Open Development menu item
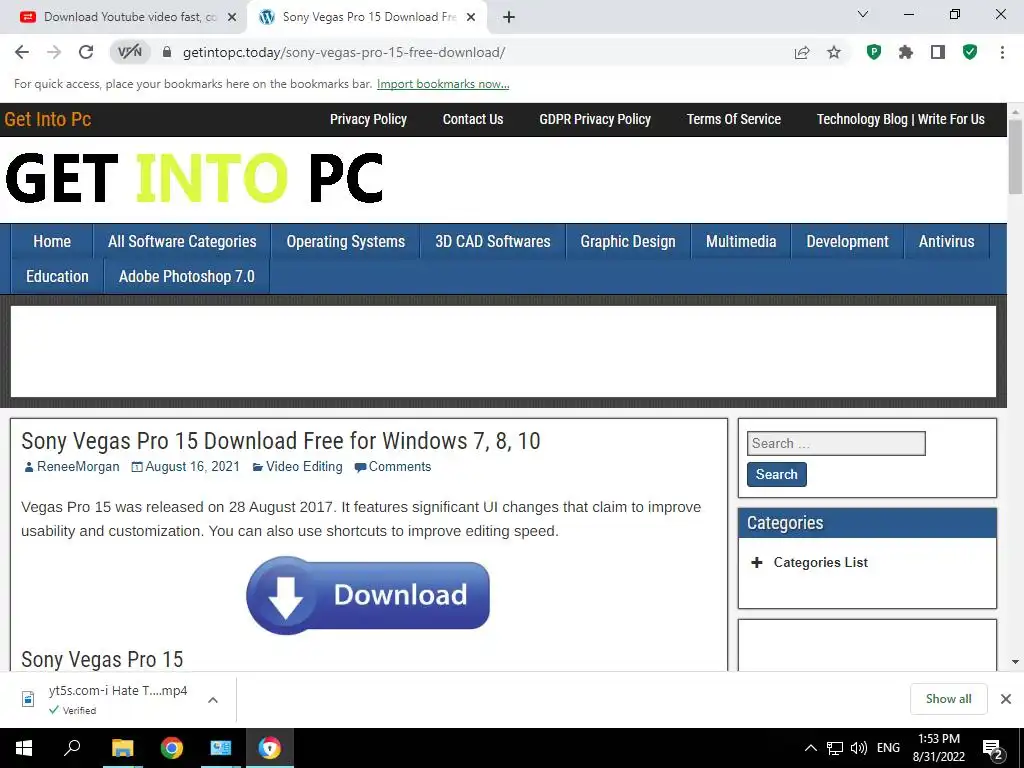1024x768 pixels. [x=847, y=242]
